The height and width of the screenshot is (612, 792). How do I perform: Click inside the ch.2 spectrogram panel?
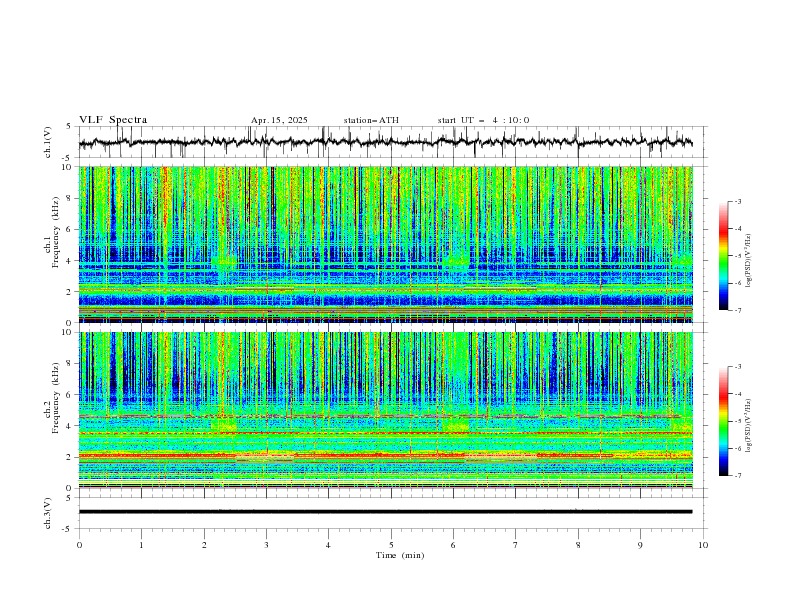(x=385, y=410)
